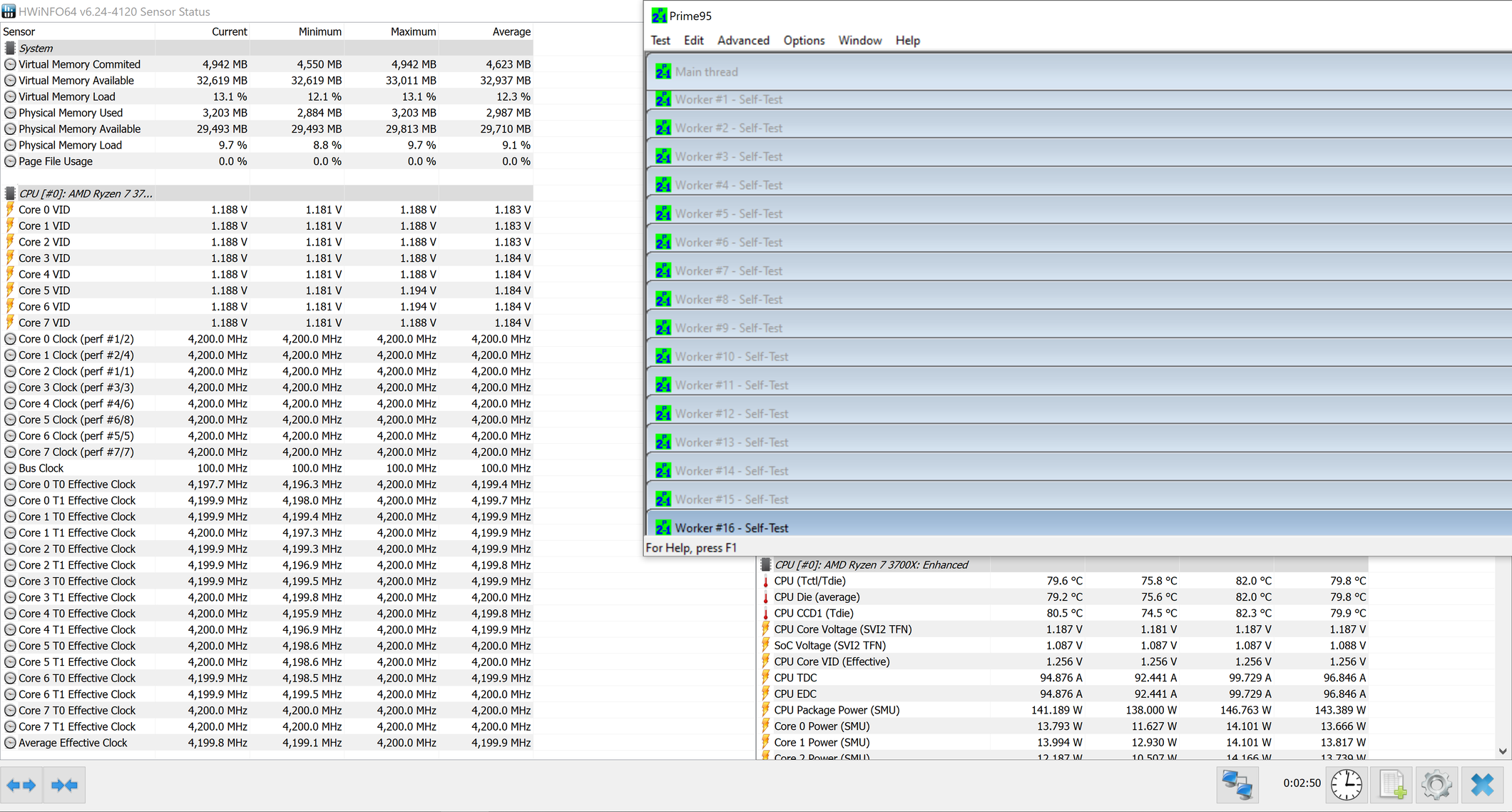
Task: Open the Advanced menu in Prime95
Action: [x=743, y=40]
